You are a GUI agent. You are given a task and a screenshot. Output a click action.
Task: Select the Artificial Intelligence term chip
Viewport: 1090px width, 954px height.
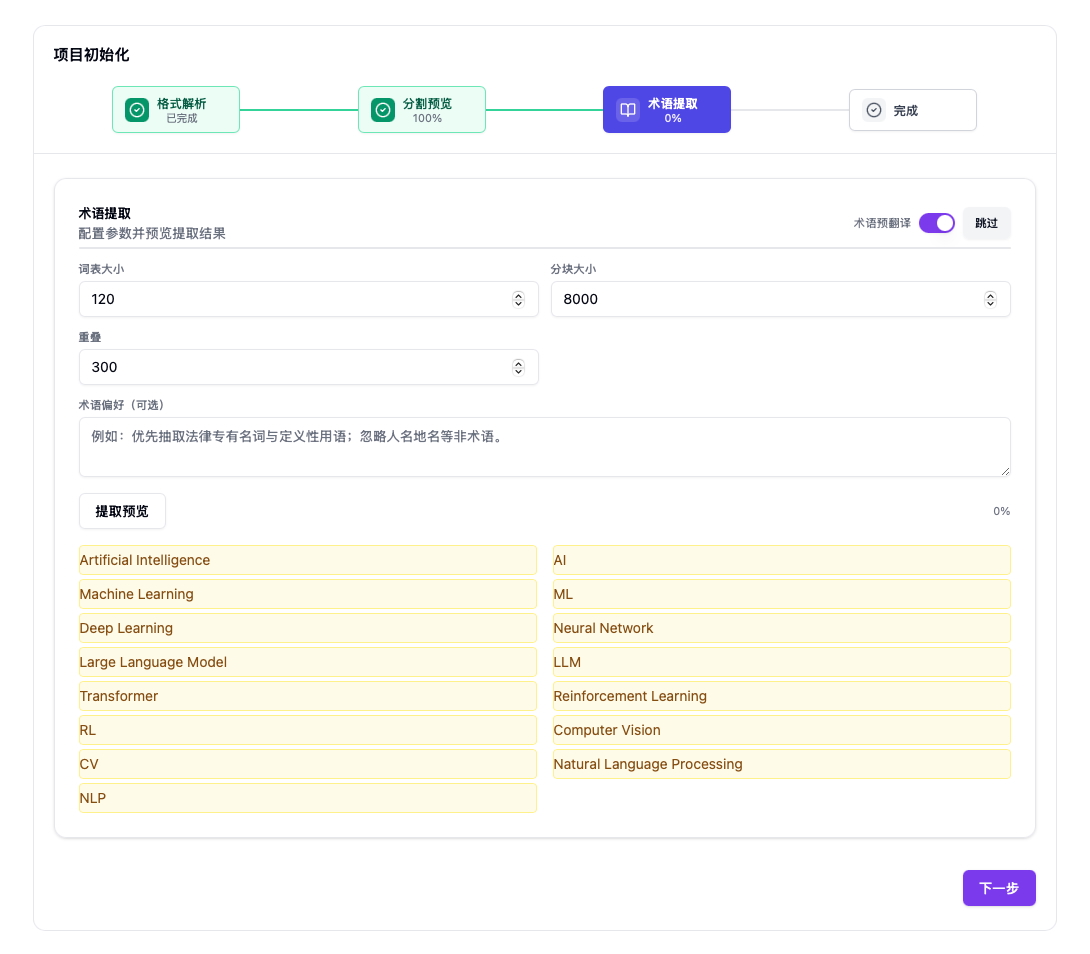[307, 560]
